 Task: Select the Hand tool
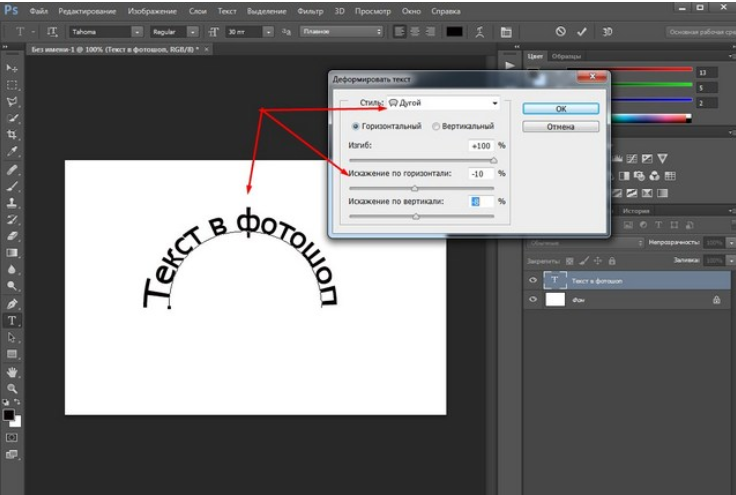coord(13,371)
